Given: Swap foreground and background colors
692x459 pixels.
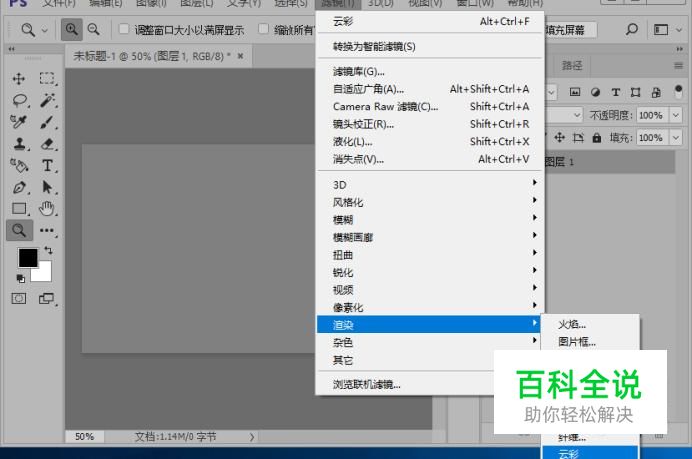Looking at the screenshot, I should (x=48, y=250).
